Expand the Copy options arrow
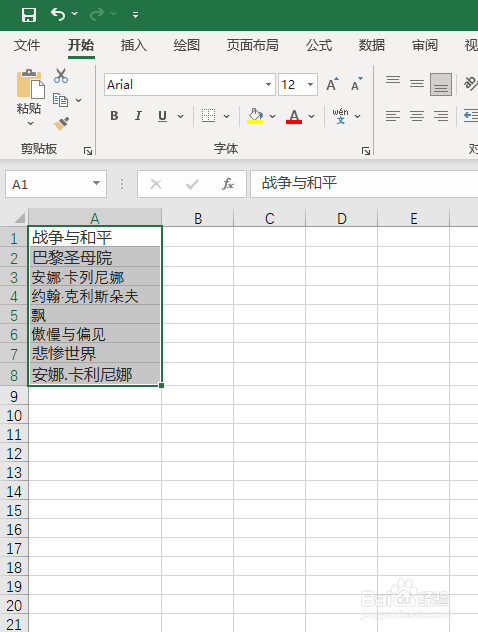Screen dimensions: 478x632 click(79, 100)
